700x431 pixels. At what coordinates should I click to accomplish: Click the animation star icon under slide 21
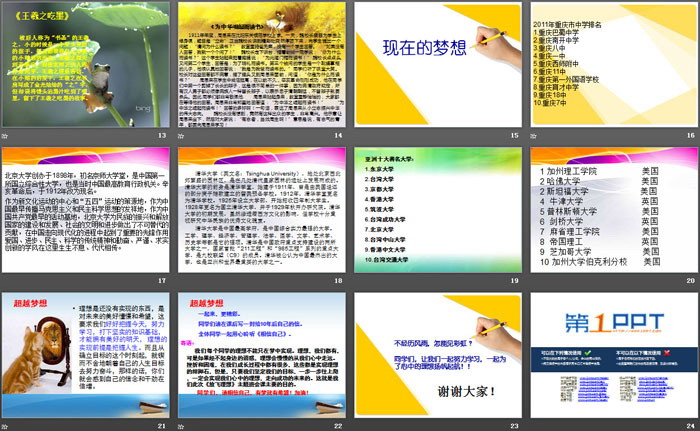[4, 426]
